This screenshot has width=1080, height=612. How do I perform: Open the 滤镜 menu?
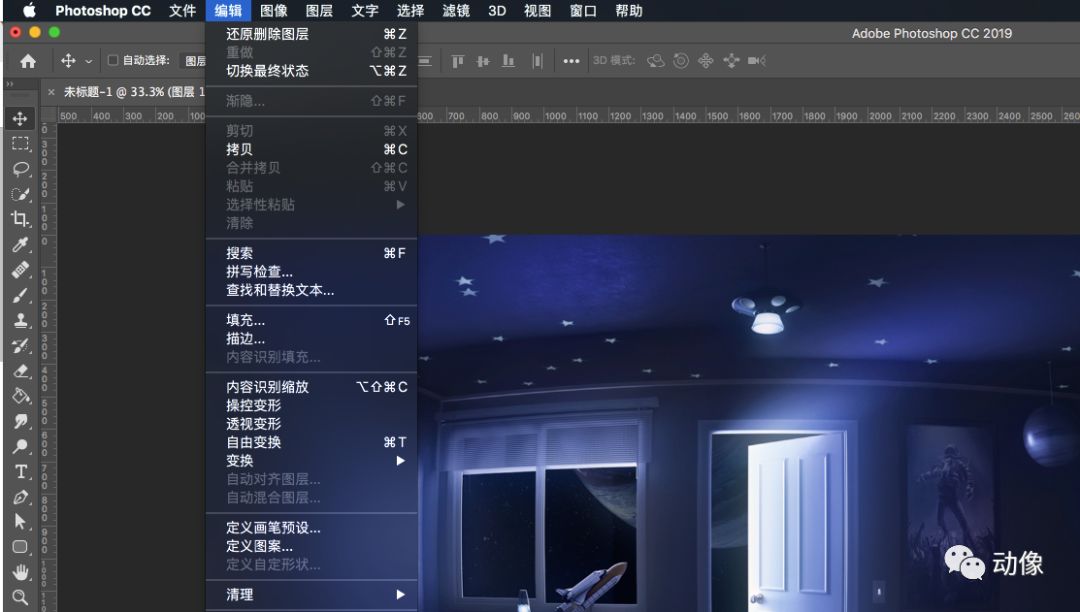(456, 11)
